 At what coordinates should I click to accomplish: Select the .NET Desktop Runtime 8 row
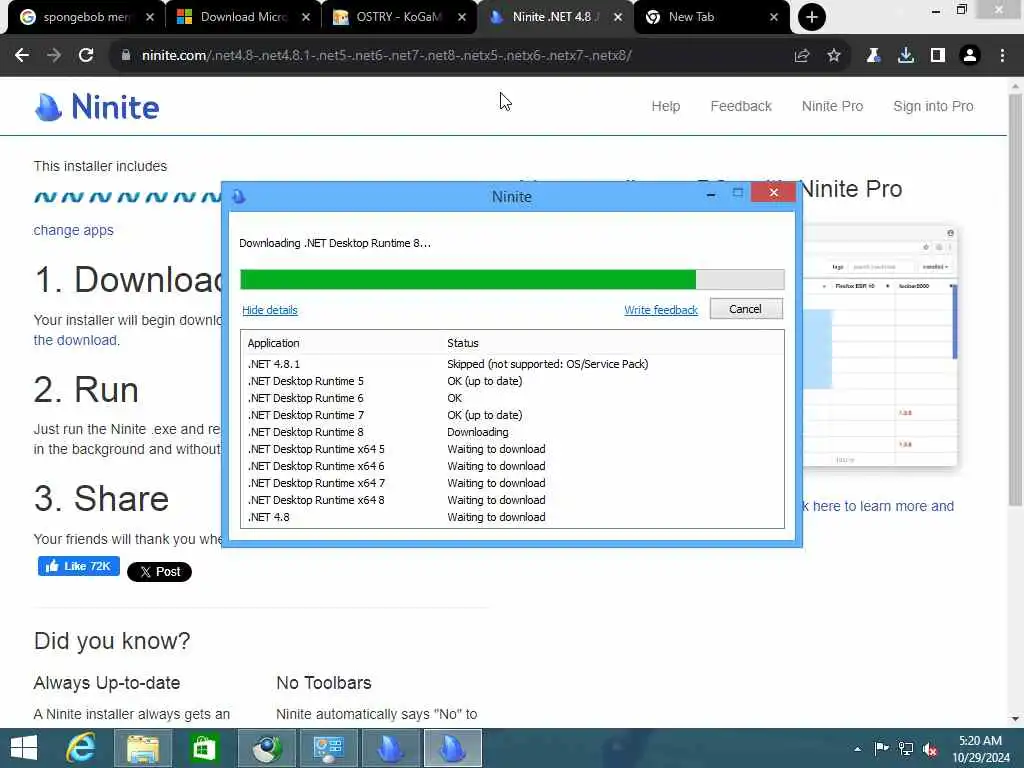(x=512, y=432)
